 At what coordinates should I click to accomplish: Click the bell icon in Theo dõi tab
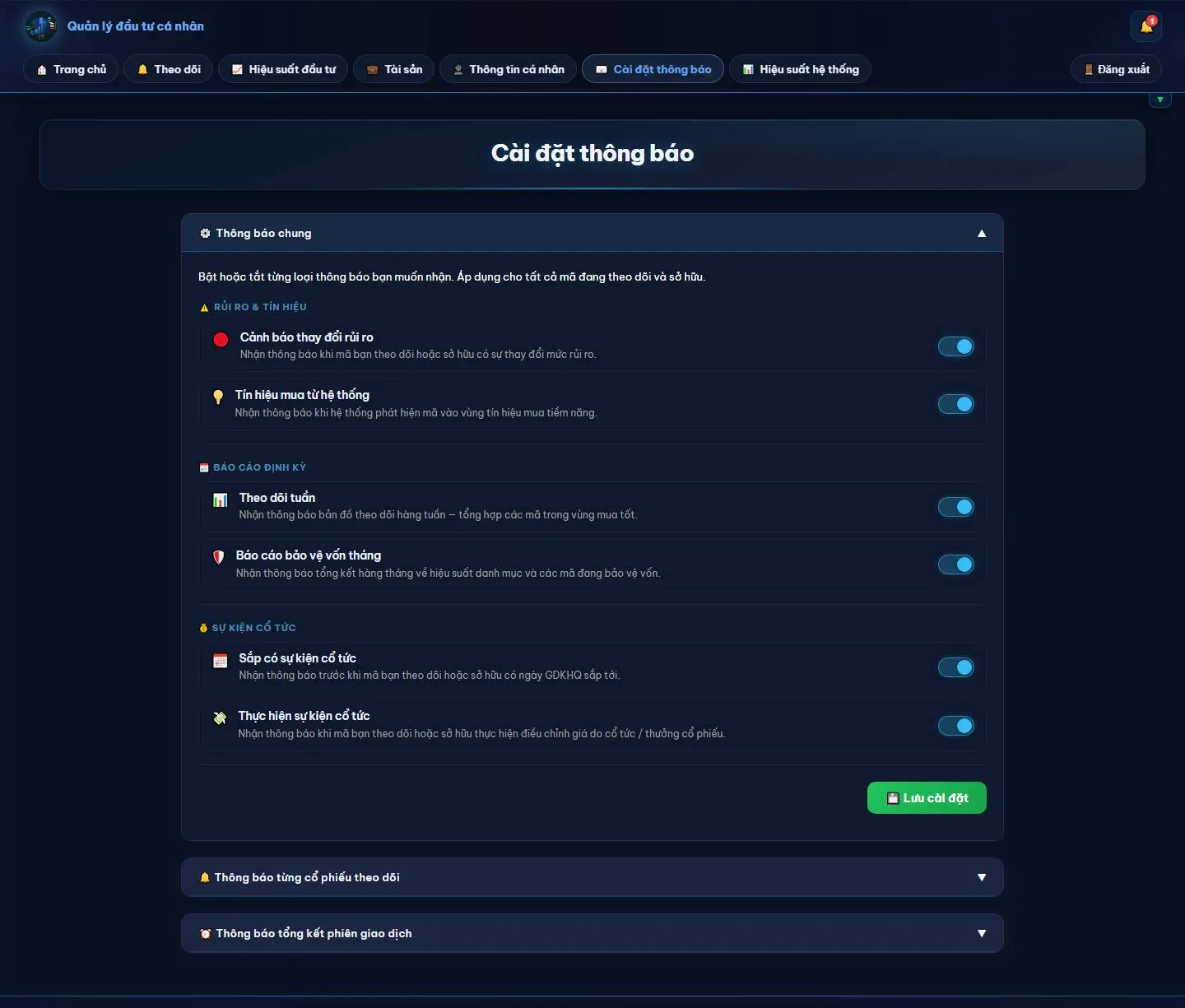(142, 70)
